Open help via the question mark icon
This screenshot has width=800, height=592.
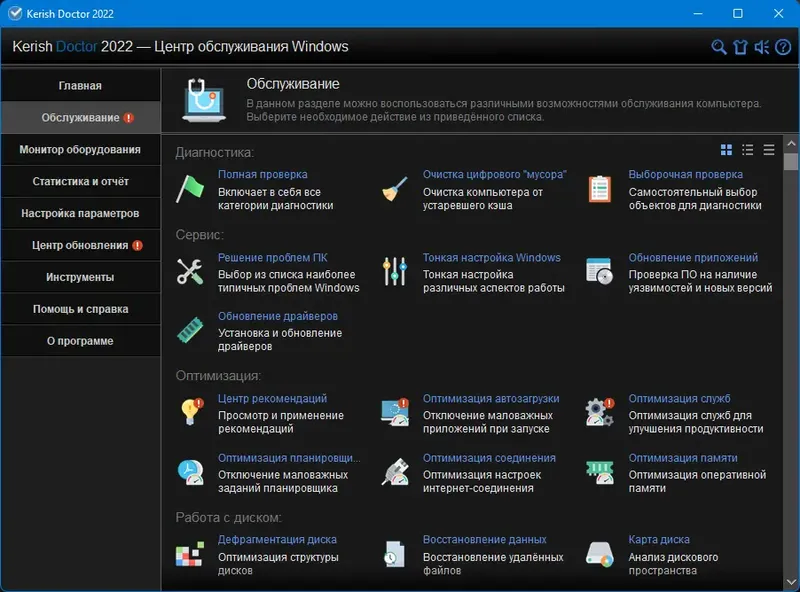(783, 47)
